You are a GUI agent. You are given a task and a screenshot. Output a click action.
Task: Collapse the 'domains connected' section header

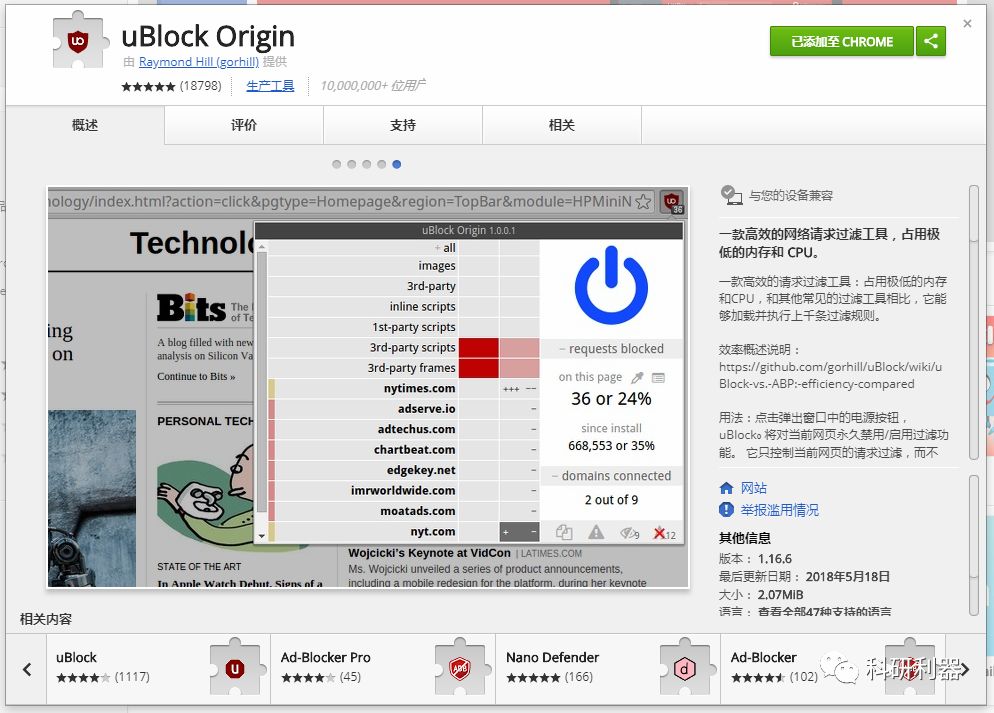point(612,475)
